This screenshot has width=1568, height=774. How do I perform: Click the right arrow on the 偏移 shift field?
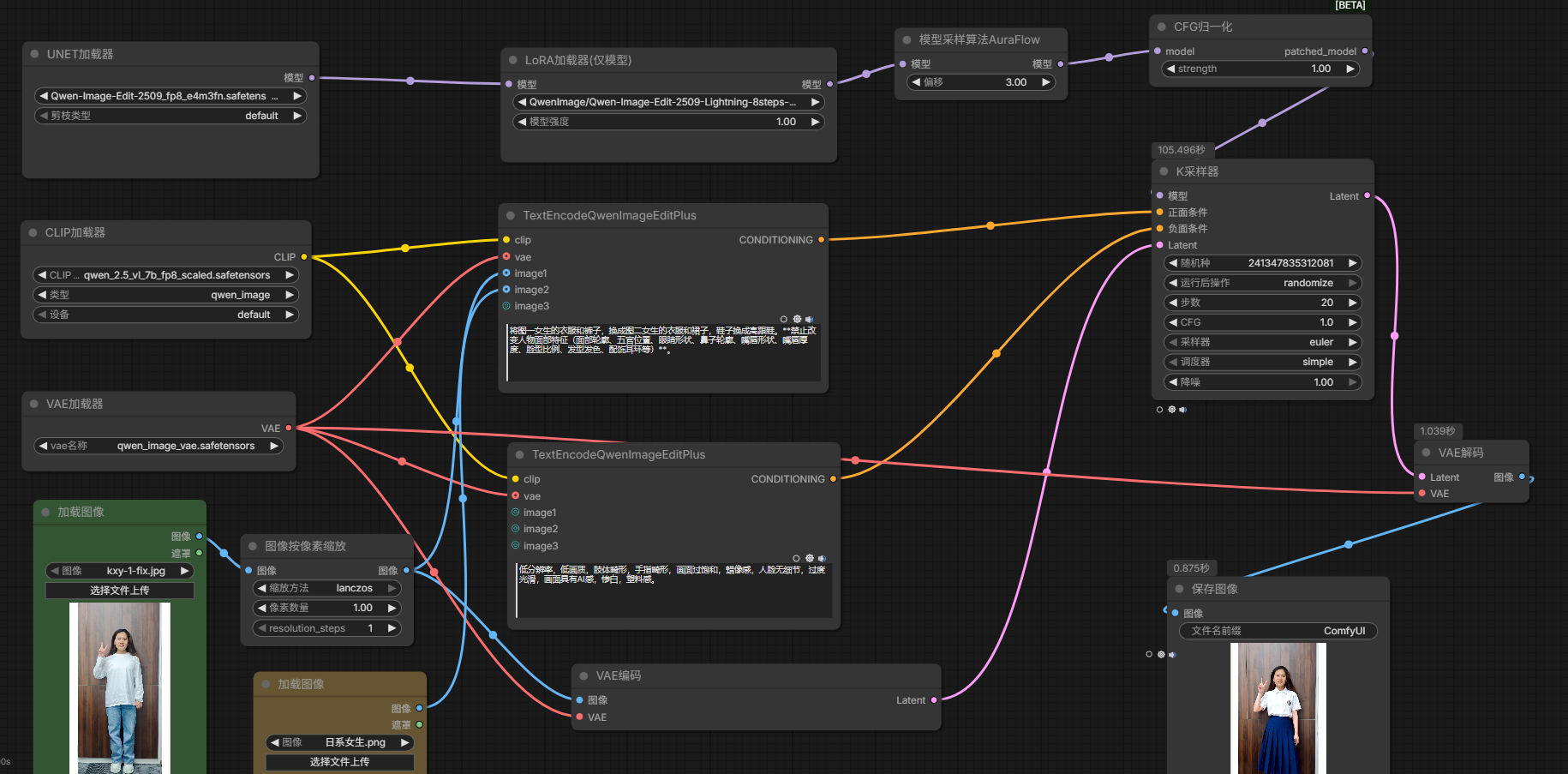point(1045,82)
